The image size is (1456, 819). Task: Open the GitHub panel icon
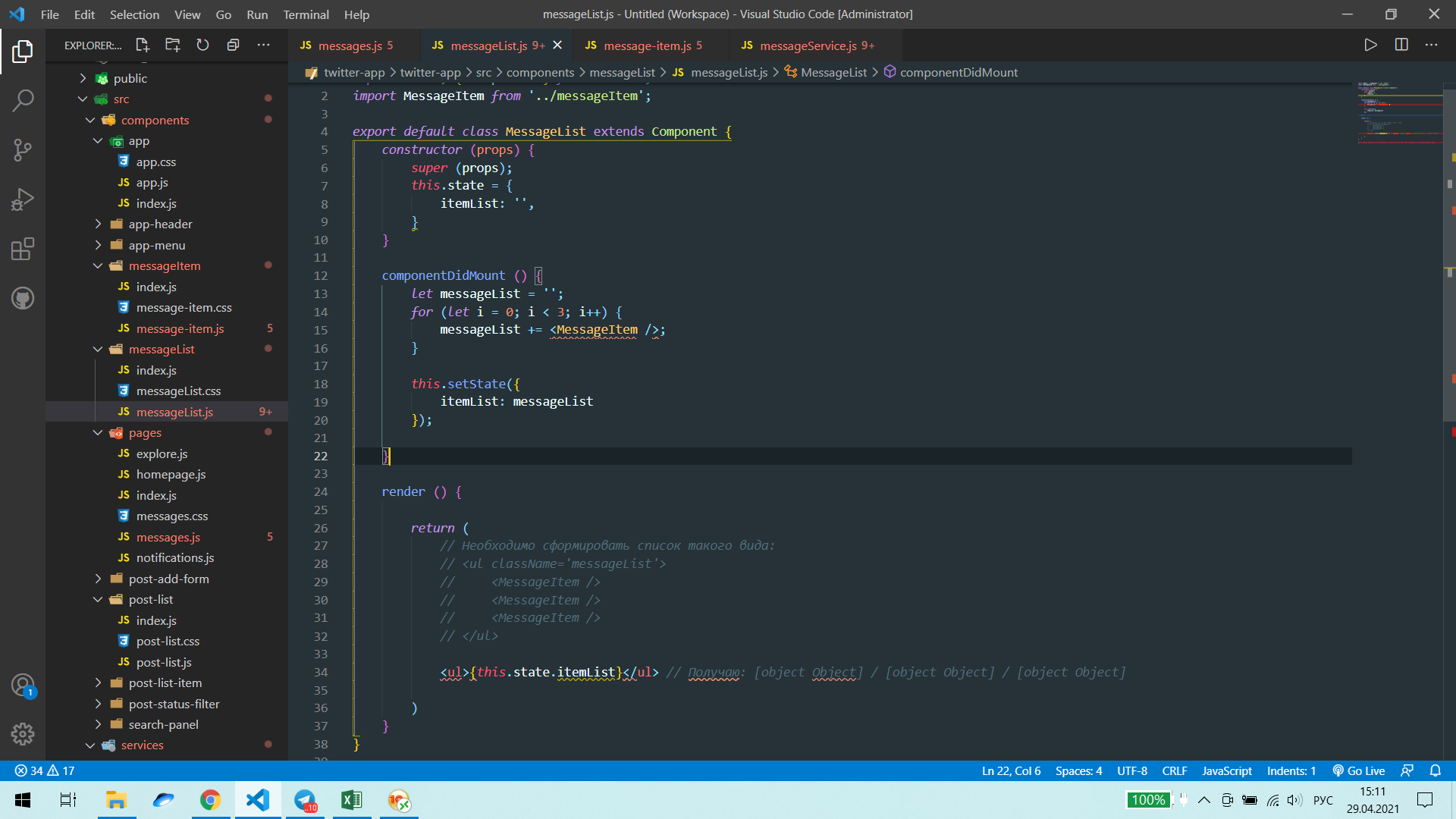coord(23,298)
